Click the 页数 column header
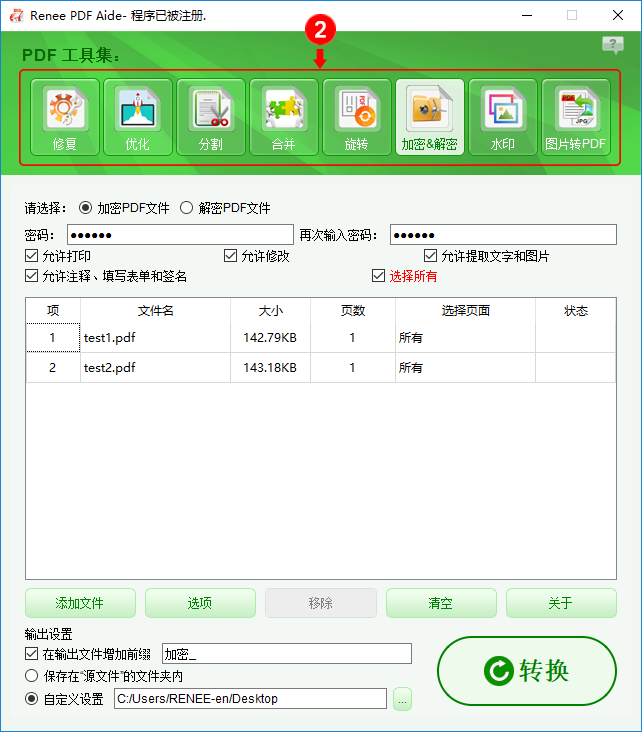The image size is (642, 732). click(353, 310)
